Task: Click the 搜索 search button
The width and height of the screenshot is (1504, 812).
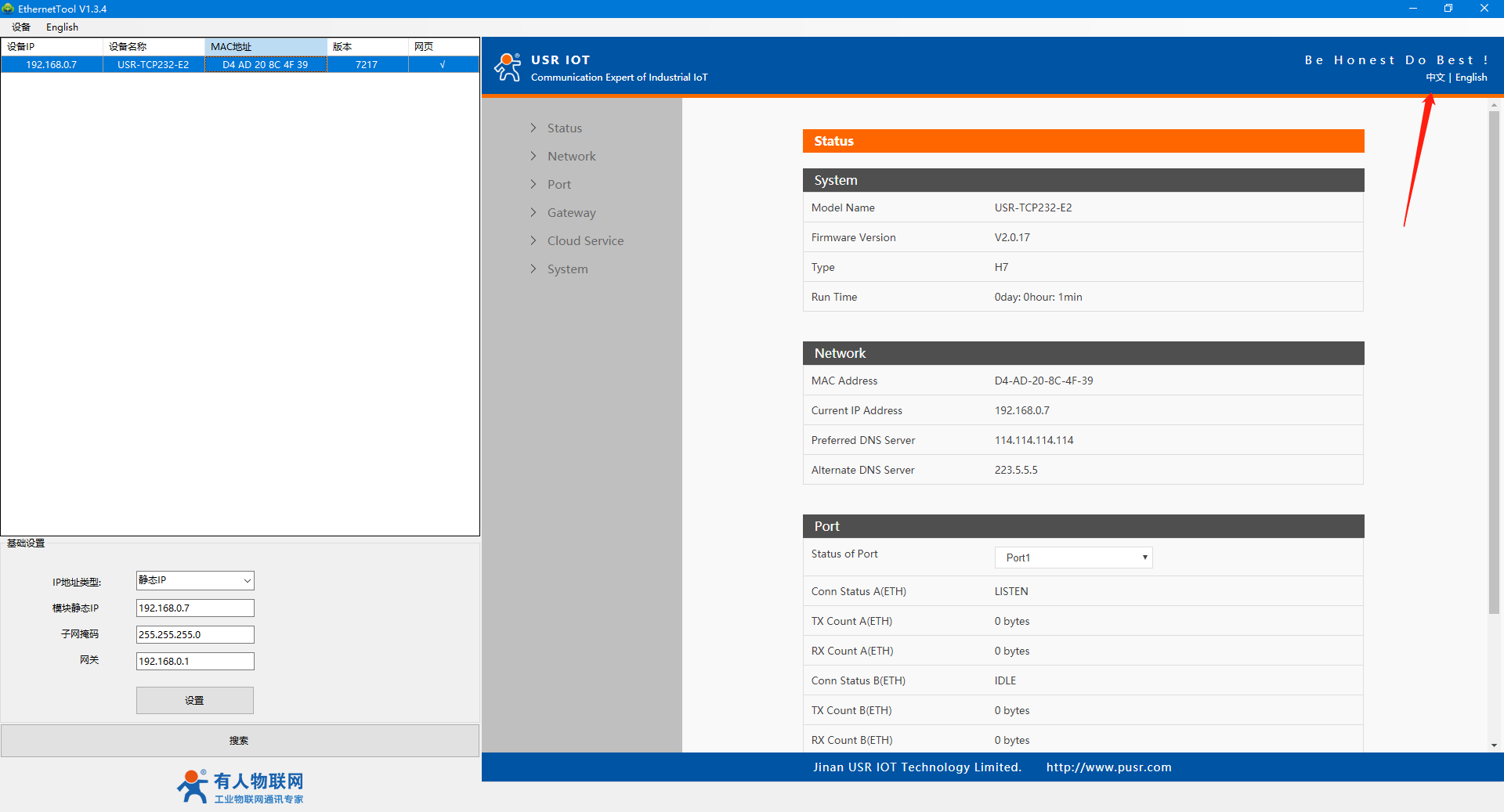Action: pos(239,741)
